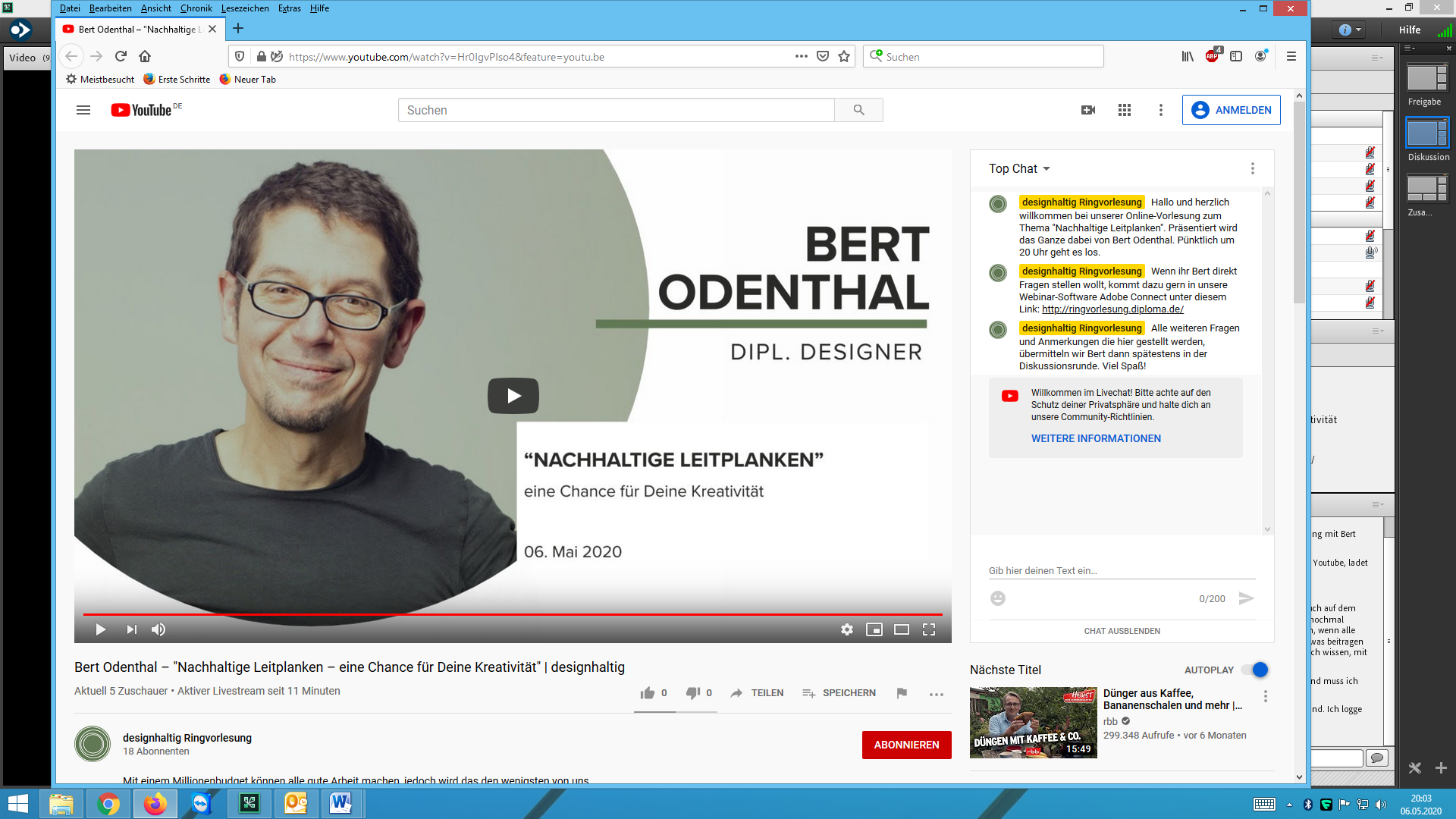Viewport: 1456px width, 819px height.
Task: Toggle the Autoplay switch off
Action: click(x=1255, y=670)
